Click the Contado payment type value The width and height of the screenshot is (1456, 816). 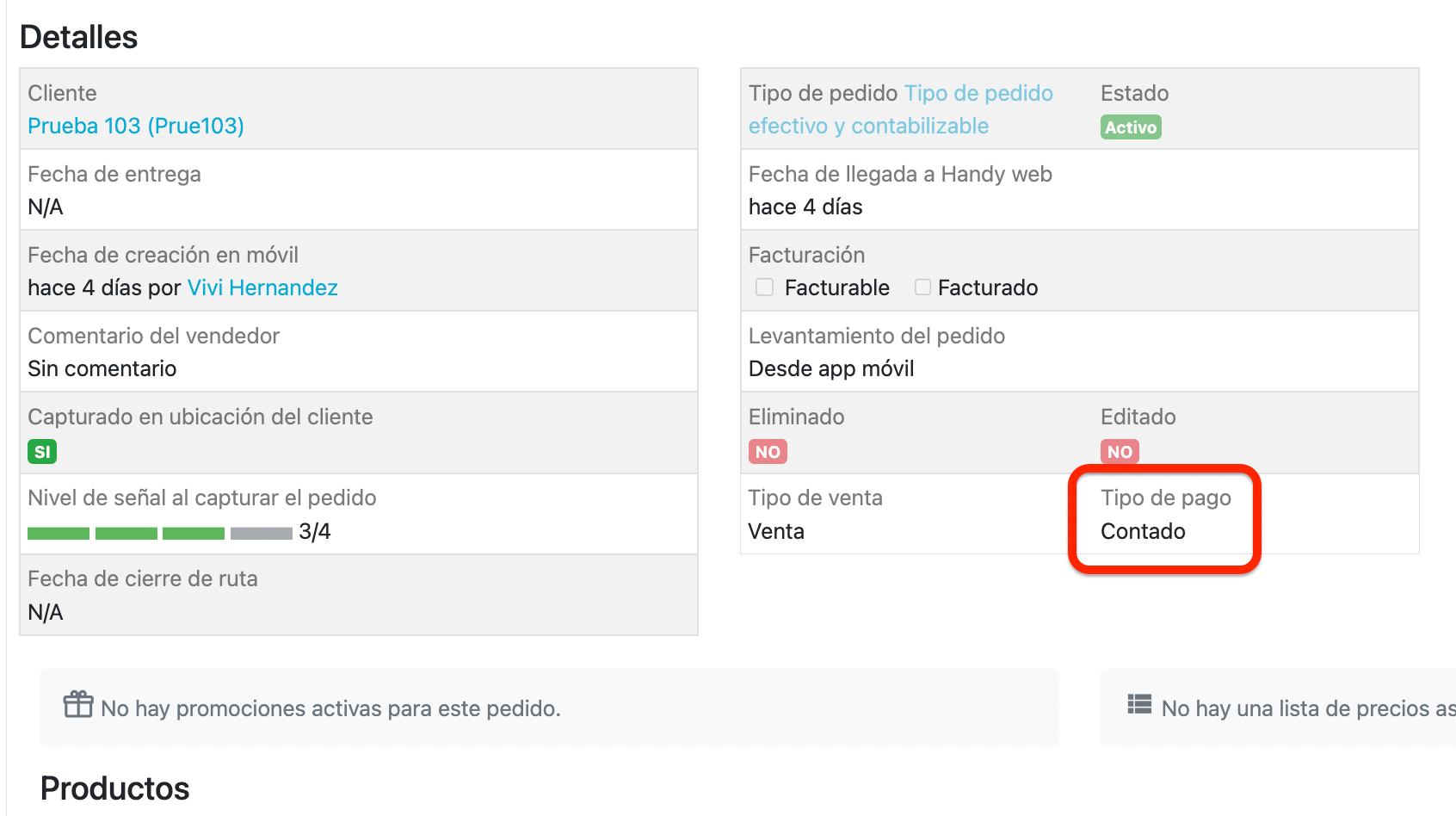(1143, 531)
